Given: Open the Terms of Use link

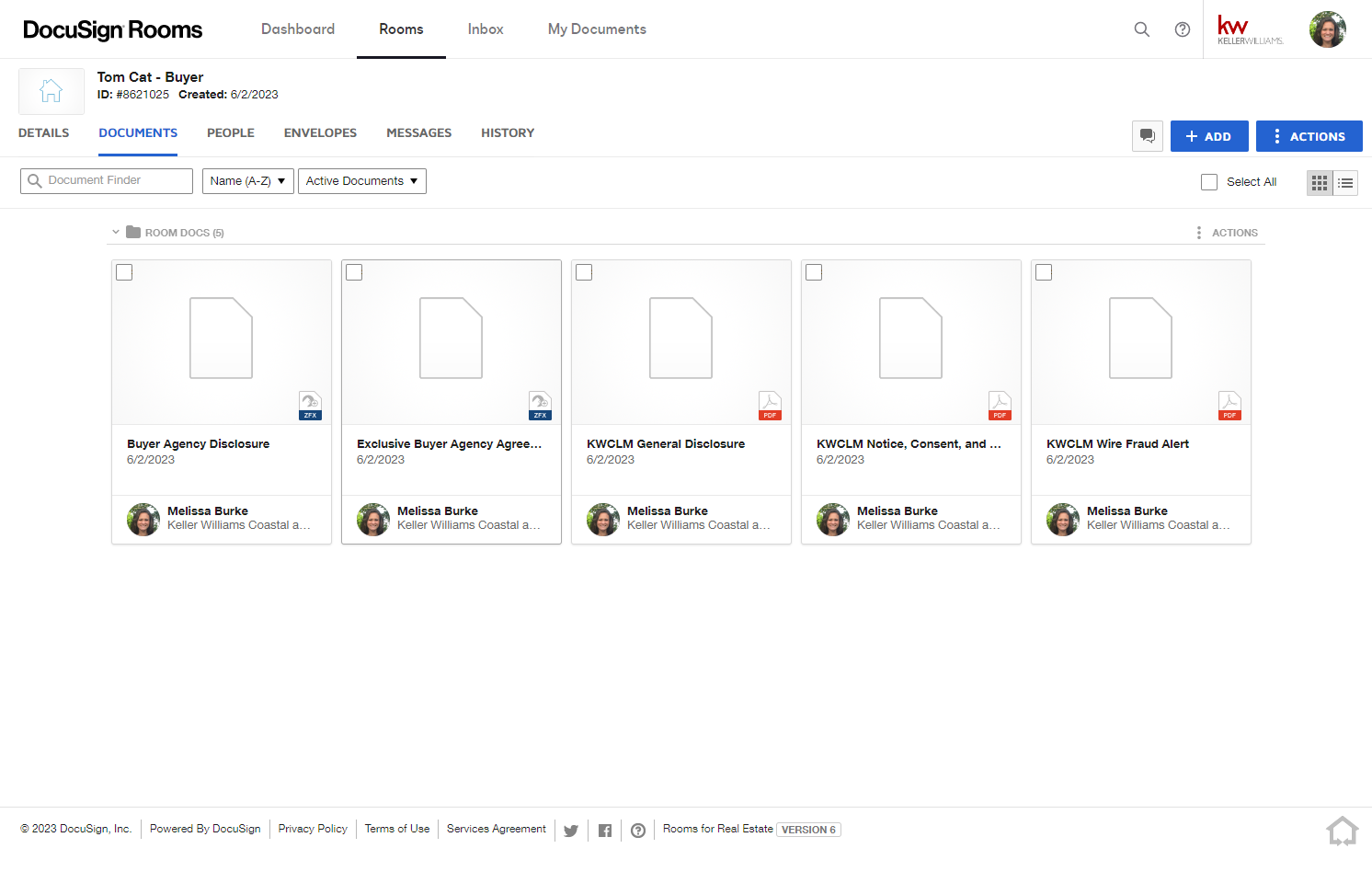Looking at the screenshot, I should [397, 829].
